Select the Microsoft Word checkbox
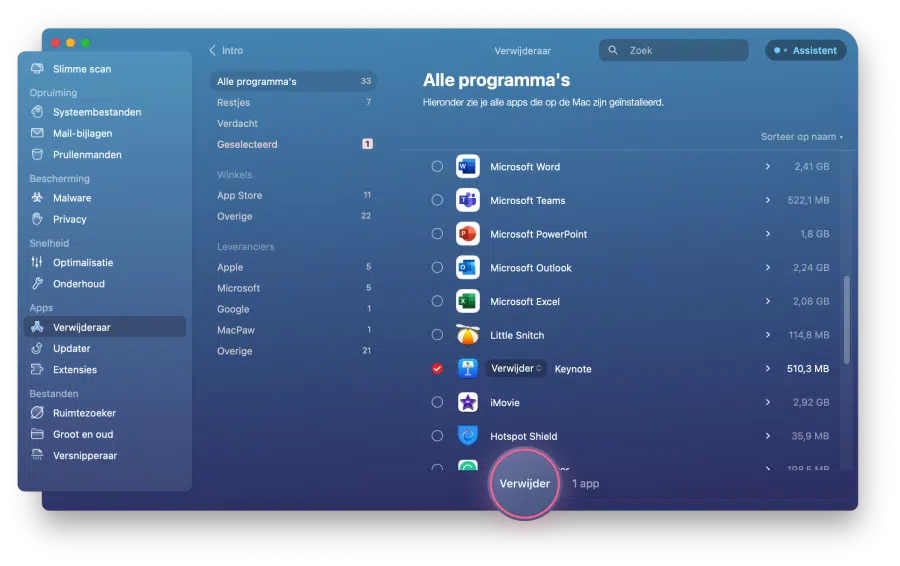 point(437,166)
